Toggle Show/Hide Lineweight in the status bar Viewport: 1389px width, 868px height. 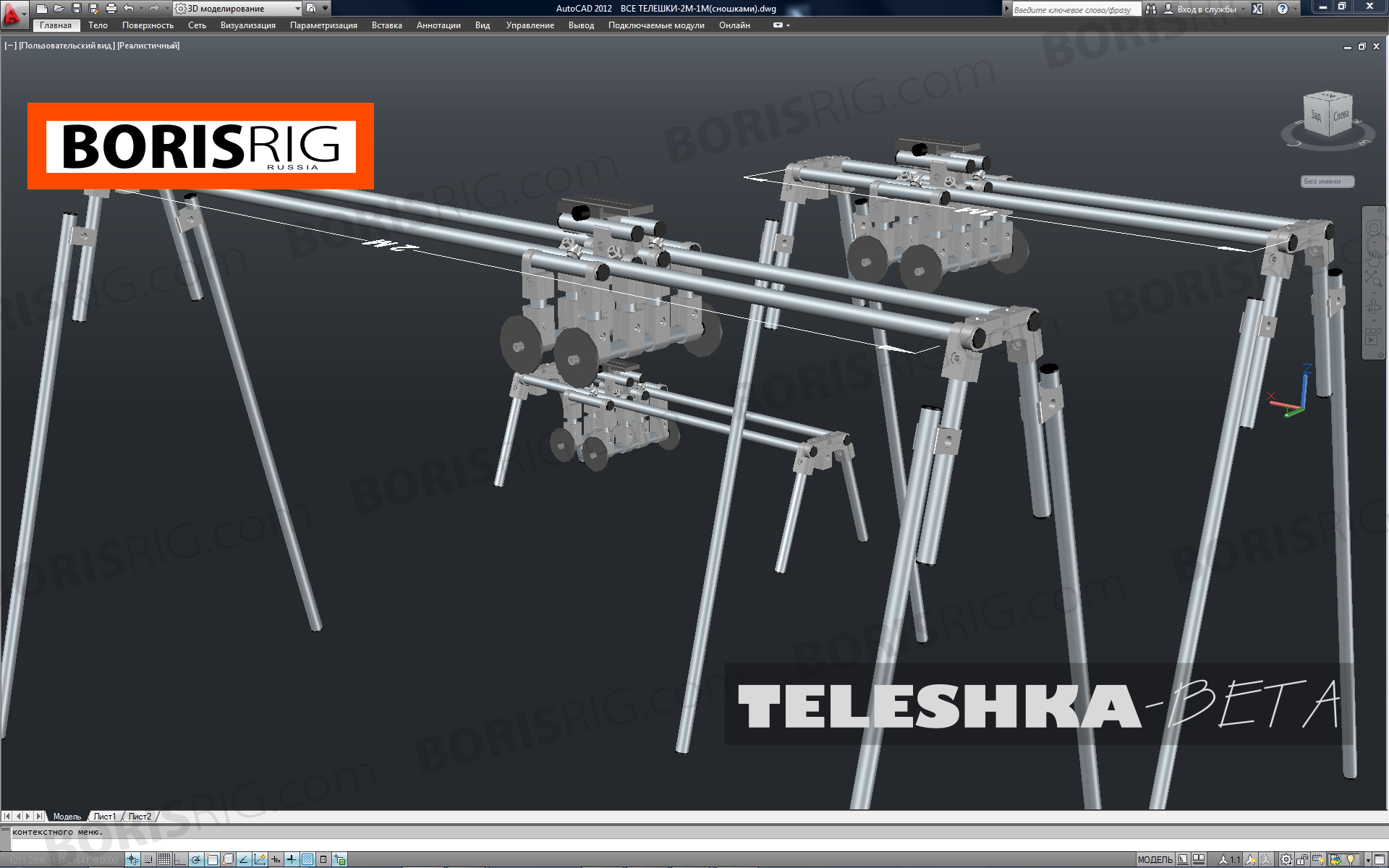[x=292, y=859]
